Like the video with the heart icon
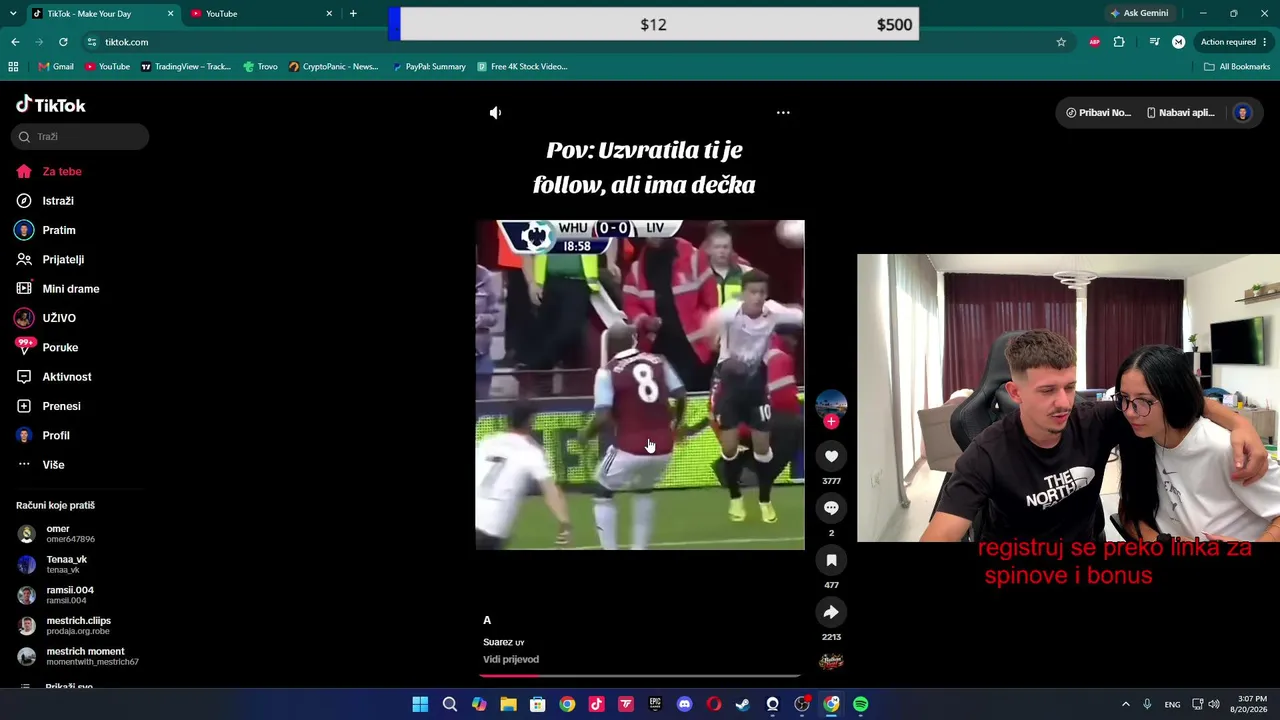 click(x=831, y=456)
